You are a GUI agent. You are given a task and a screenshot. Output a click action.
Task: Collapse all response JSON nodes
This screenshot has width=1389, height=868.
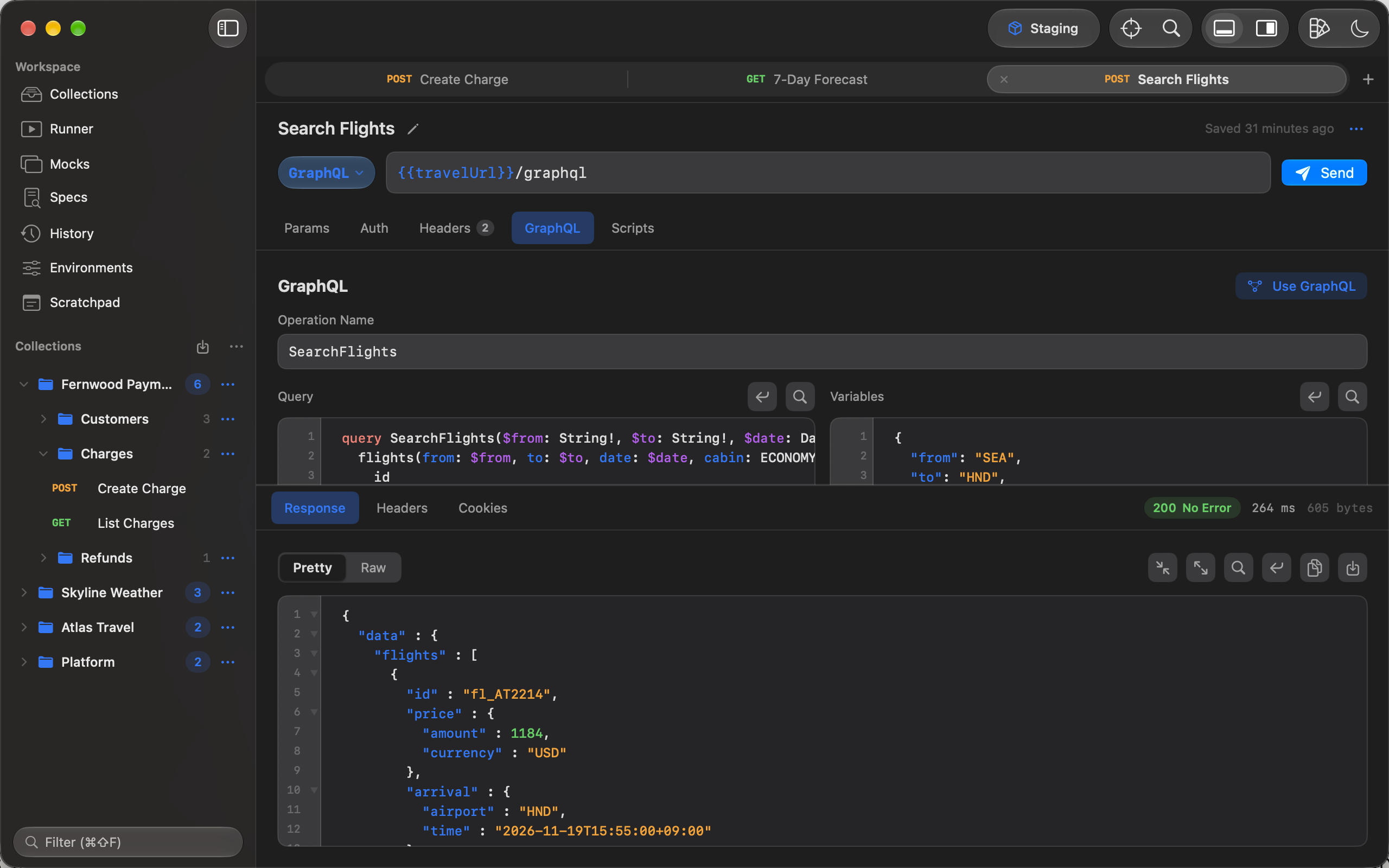[x=1163, y=568]
